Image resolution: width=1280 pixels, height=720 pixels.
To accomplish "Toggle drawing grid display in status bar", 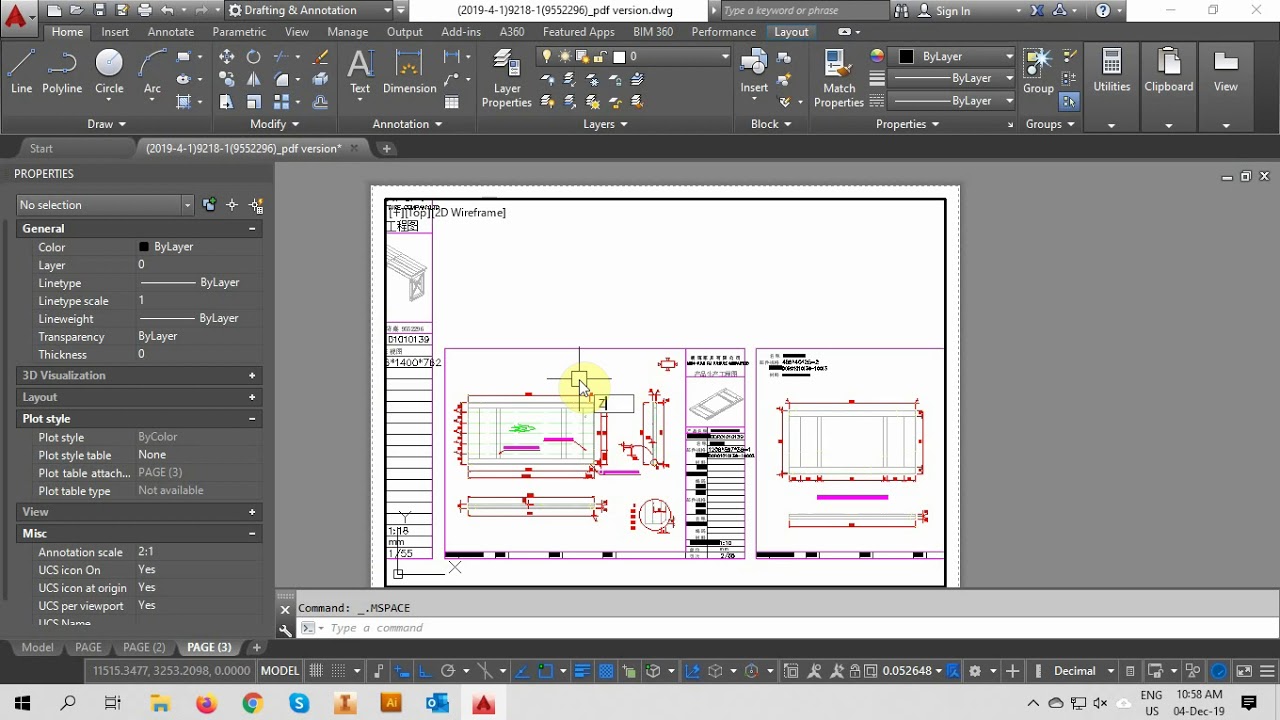I will (316, 671).
